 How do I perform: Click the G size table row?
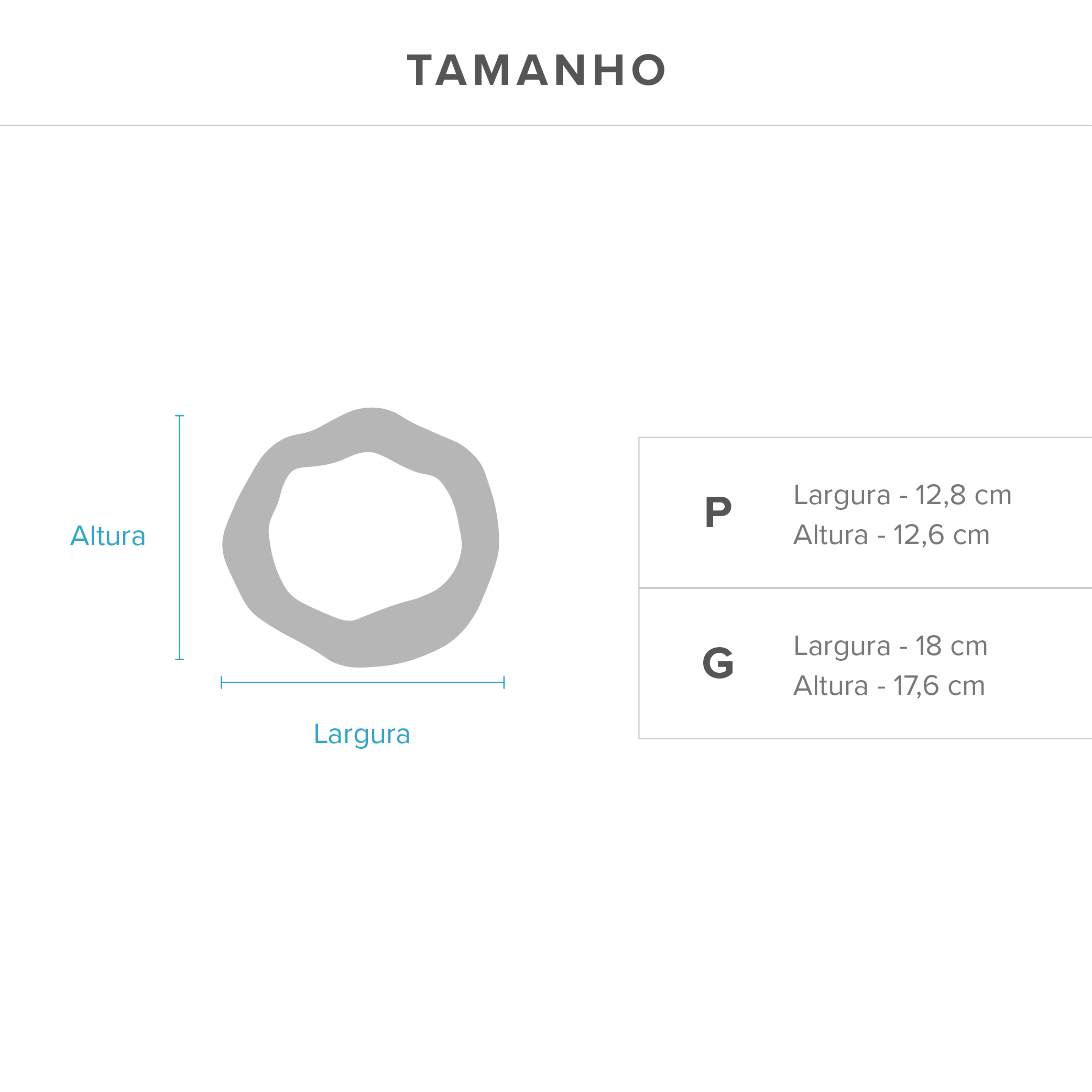[865, 663]
